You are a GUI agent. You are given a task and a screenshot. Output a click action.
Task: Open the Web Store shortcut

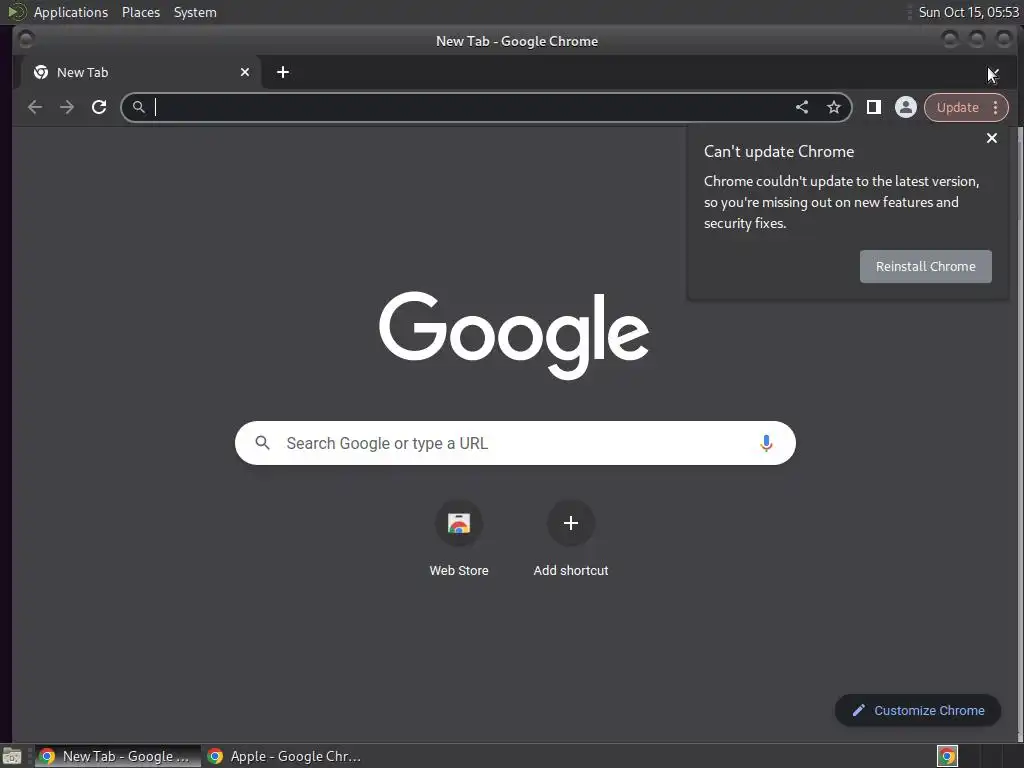click(x=458, y=539)
